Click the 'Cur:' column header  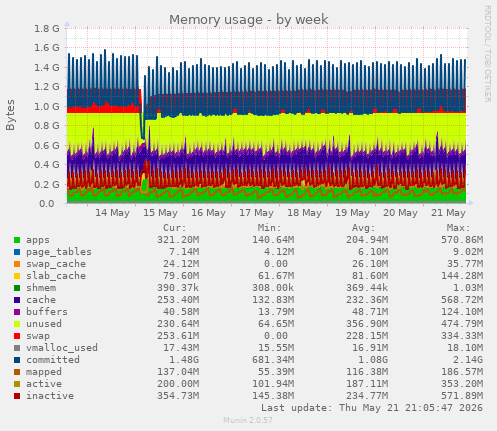175,228
